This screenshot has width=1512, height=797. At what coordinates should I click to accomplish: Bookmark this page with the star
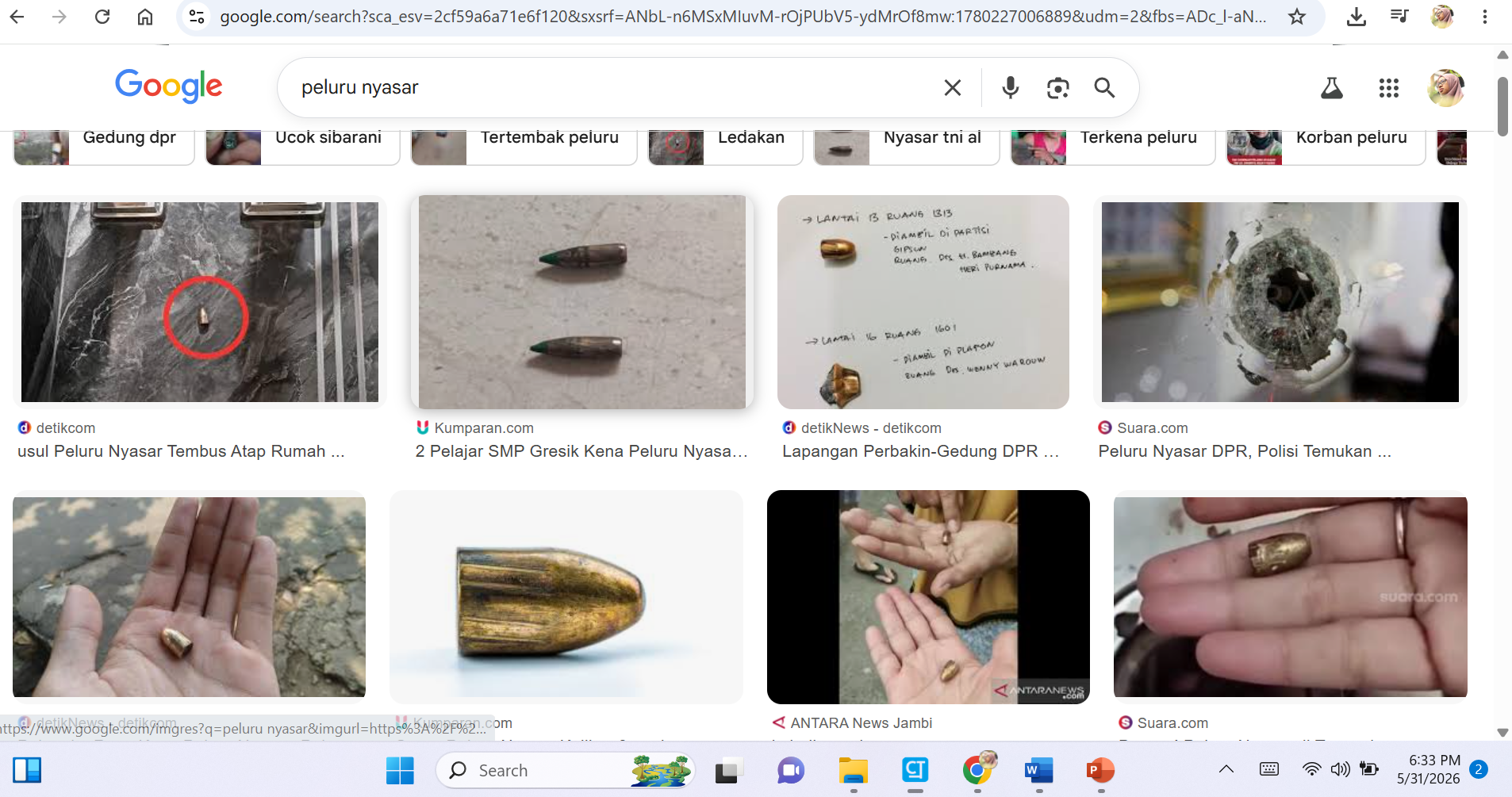(1297, 17)
